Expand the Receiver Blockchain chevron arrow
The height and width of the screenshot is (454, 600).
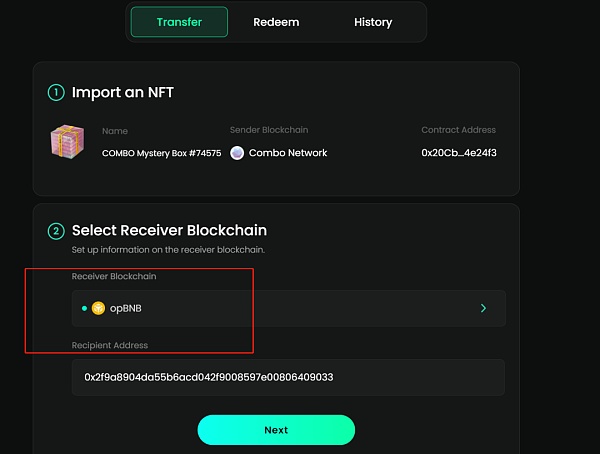click(x=483, y=308)
